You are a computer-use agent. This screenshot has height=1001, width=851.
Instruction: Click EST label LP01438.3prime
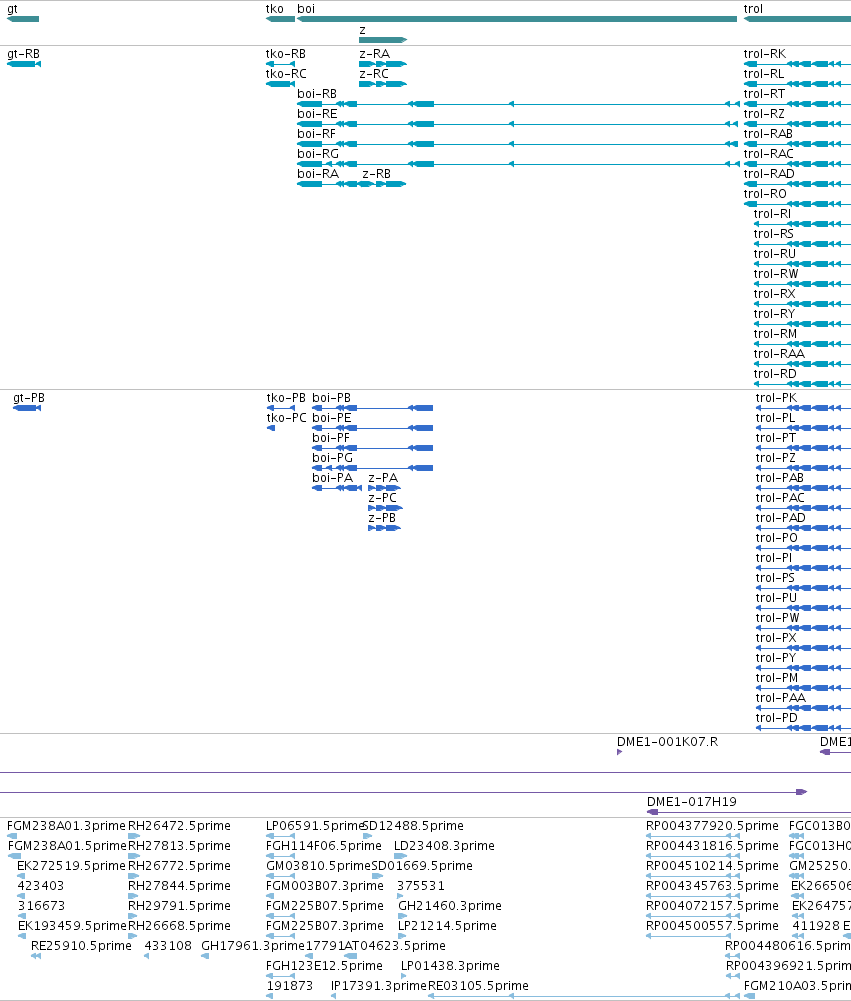[x=450, y=965]
